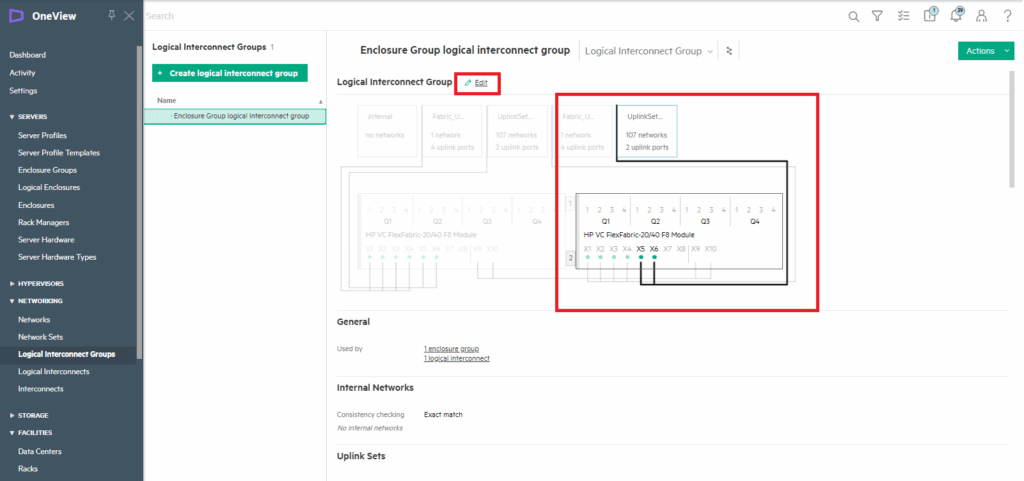
Task: Click the Name column header
Action: (167, 101)
